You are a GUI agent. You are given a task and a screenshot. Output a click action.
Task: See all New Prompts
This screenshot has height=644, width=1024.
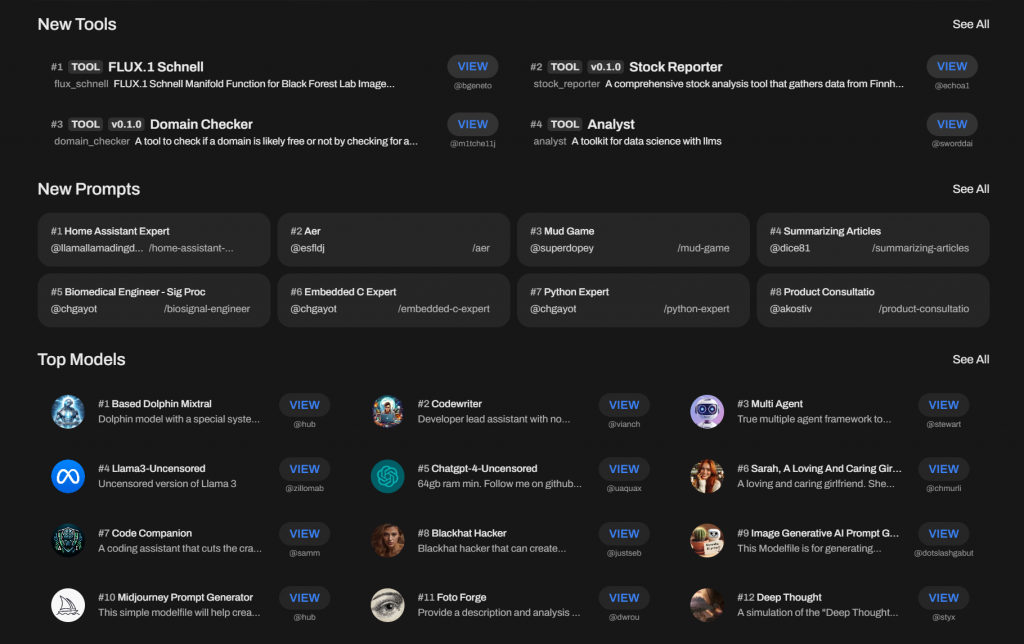pyautogui.click(x=970, y=189)
